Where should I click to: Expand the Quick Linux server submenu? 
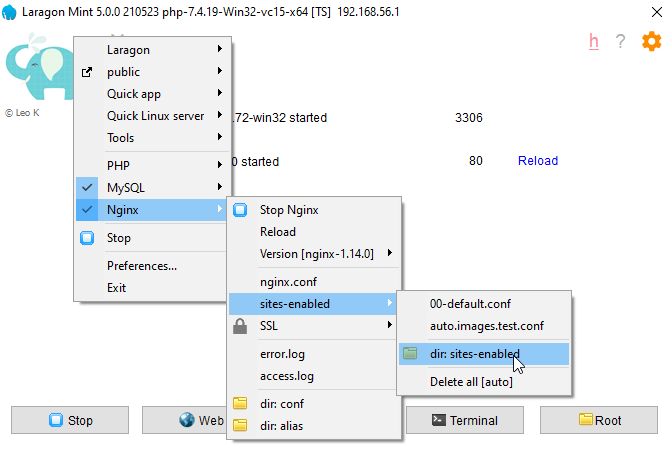pyautogui.click(x=155, y=116)
